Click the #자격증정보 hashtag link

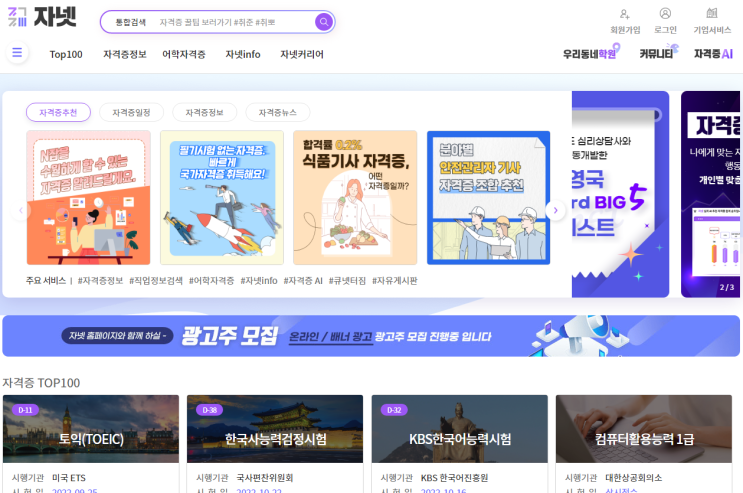click(100, 281)
